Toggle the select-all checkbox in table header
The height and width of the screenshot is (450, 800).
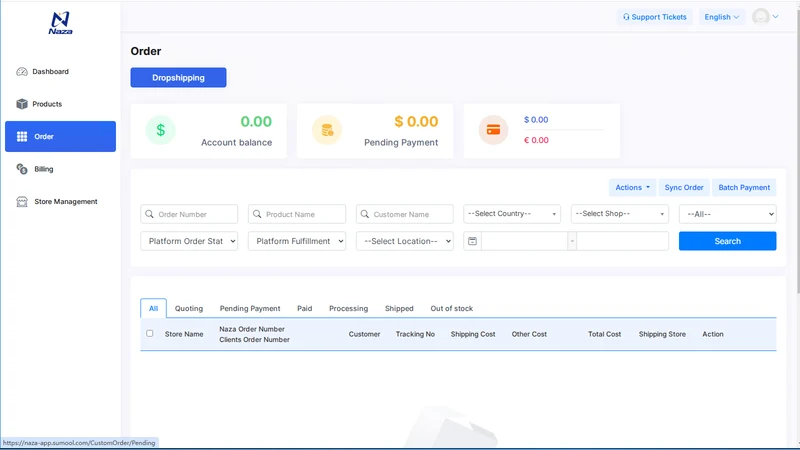[149, 333]
